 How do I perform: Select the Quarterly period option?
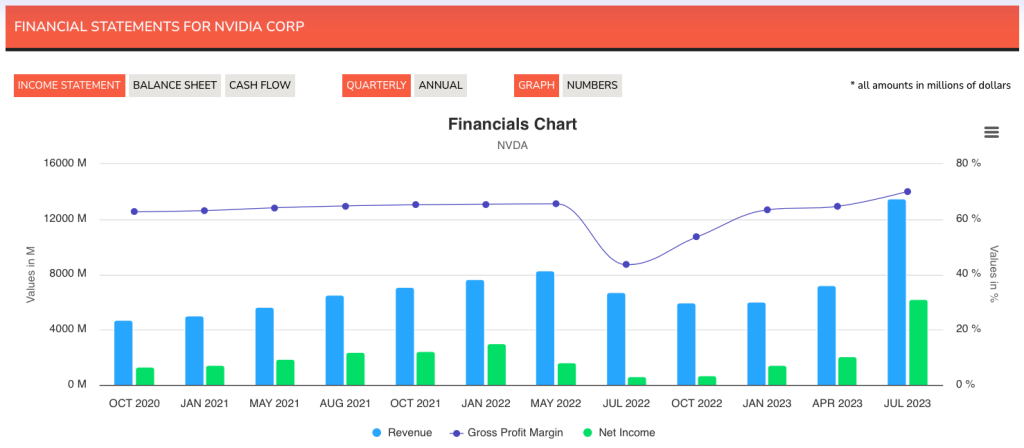[x=376, y=85]
